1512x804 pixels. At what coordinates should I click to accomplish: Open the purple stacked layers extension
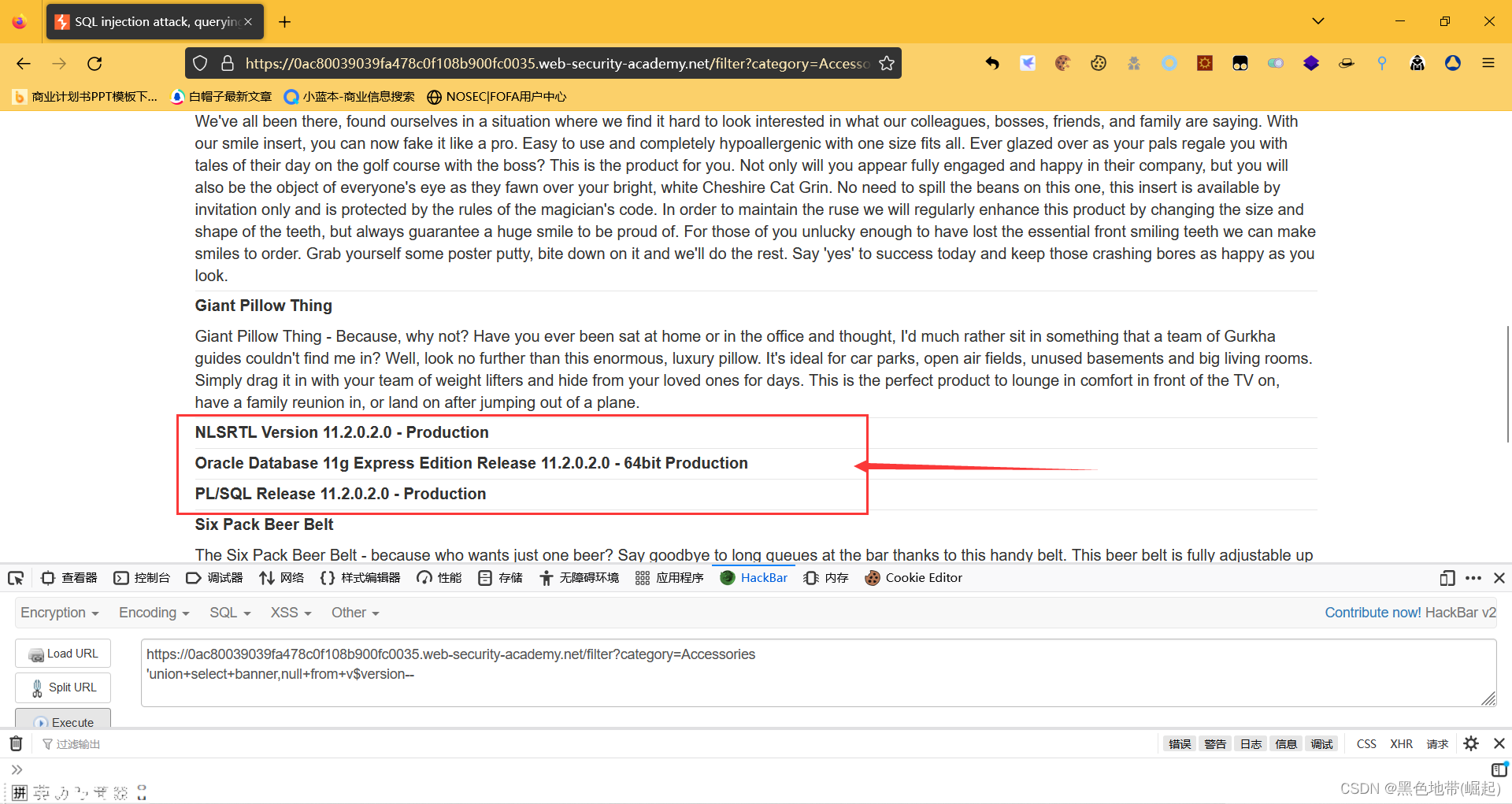(x=1311, y=64)
